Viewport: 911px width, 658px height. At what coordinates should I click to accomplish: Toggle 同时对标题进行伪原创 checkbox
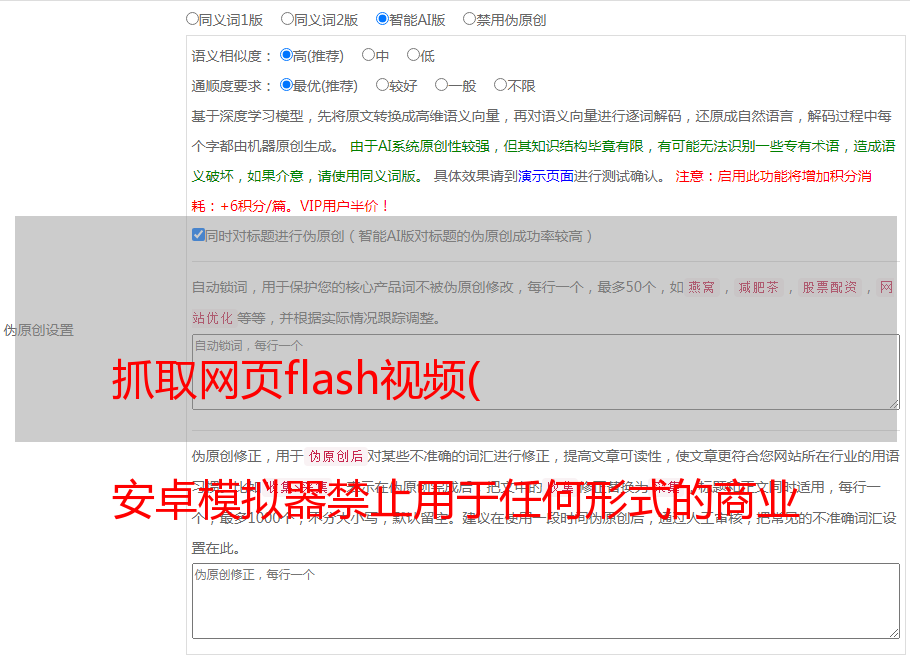pos(198,235)
